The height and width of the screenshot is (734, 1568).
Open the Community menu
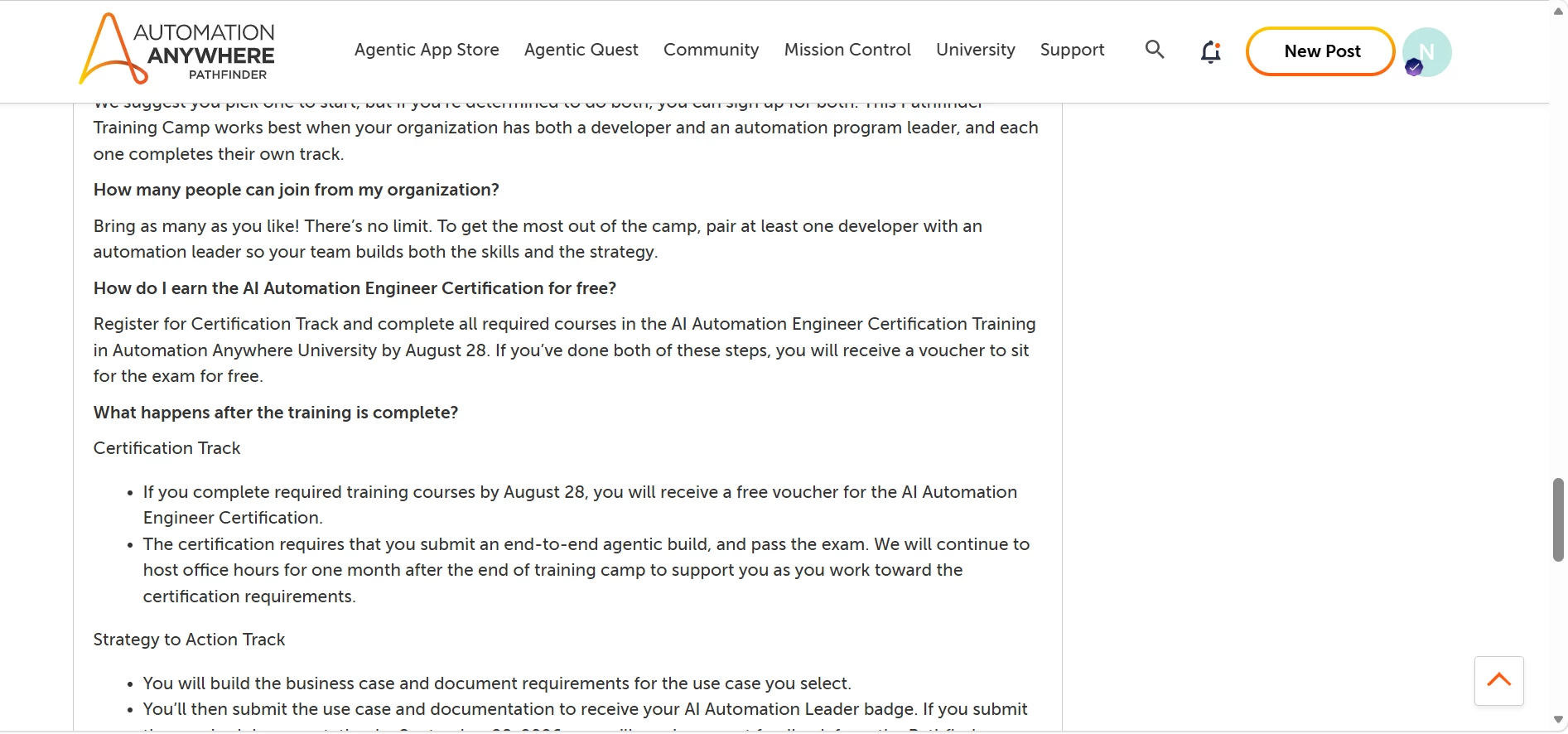[x=712, y=50]
